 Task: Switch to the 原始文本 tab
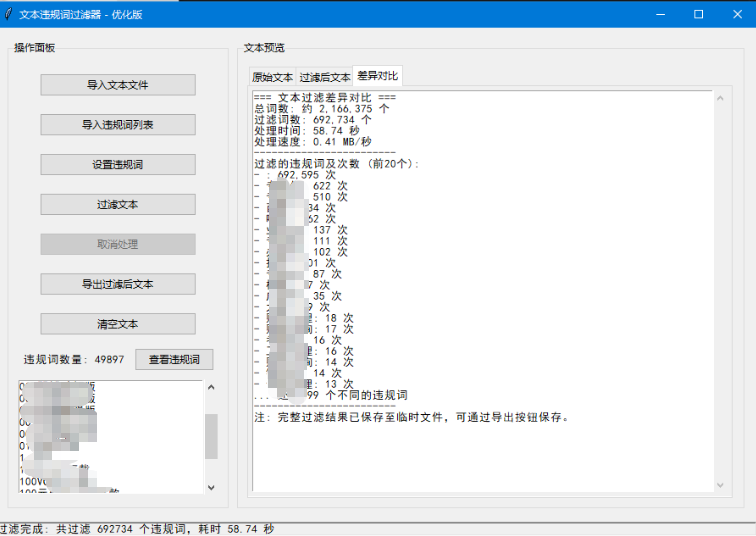click(x=272, y=77)
